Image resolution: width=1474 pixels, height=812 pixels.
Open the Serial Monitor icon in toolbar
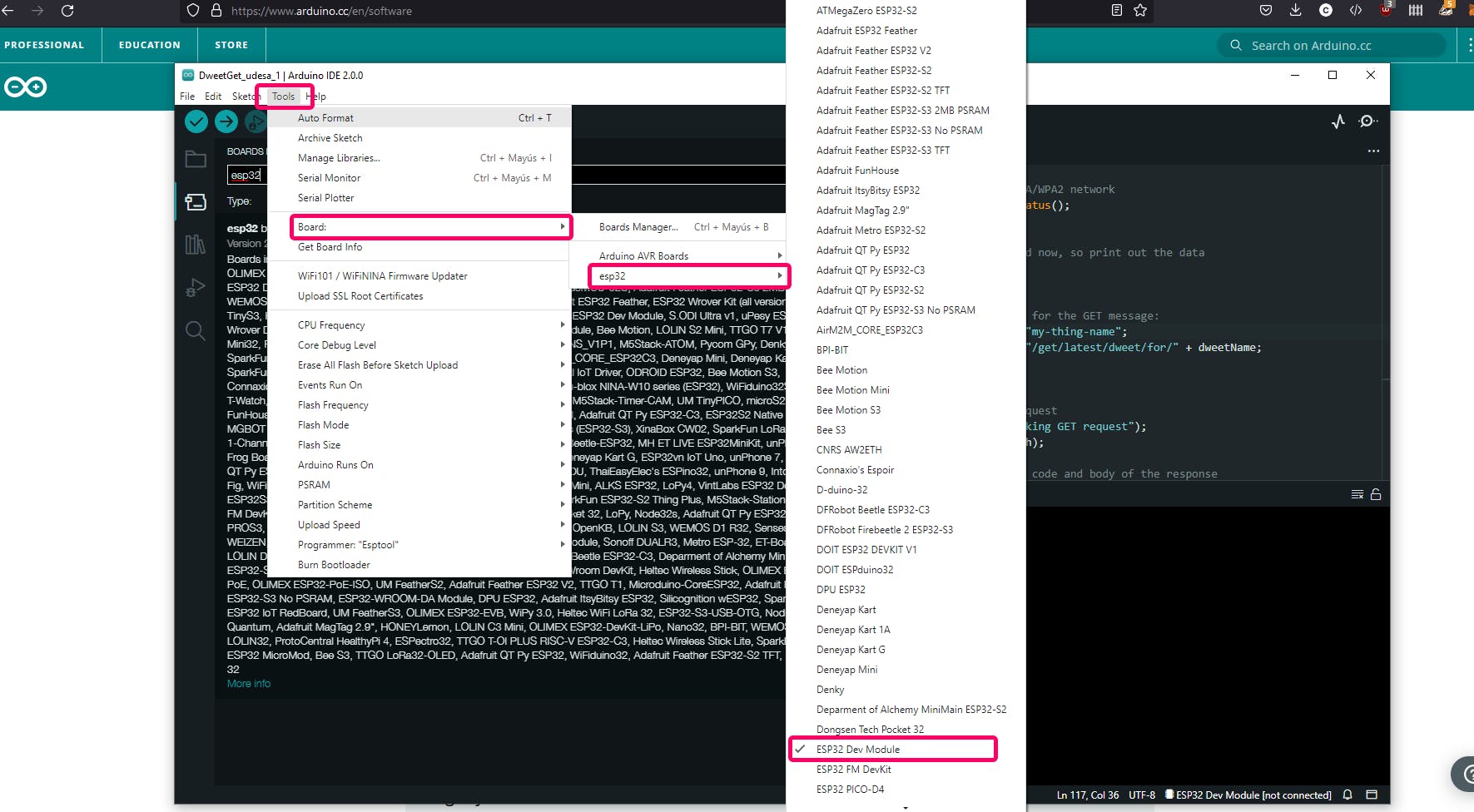pyautogui.click(x=1367, y=121)
